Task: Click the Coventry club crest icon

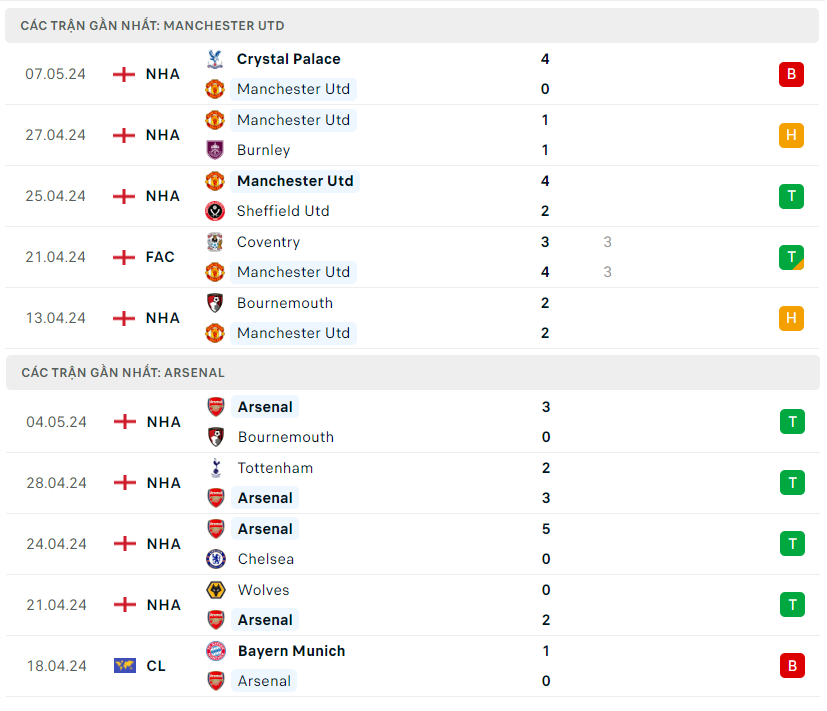Action: [215, 242]
